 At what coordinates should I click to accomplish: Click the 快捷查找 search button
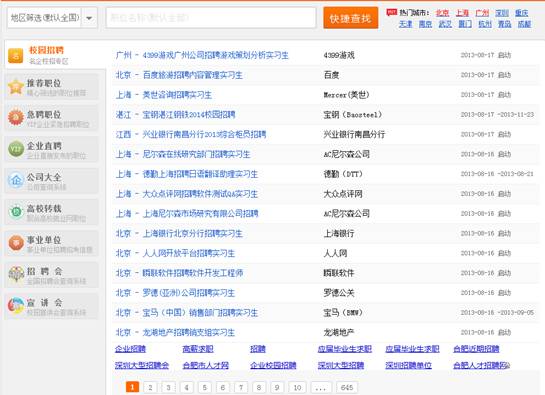[x=350, y=18]
